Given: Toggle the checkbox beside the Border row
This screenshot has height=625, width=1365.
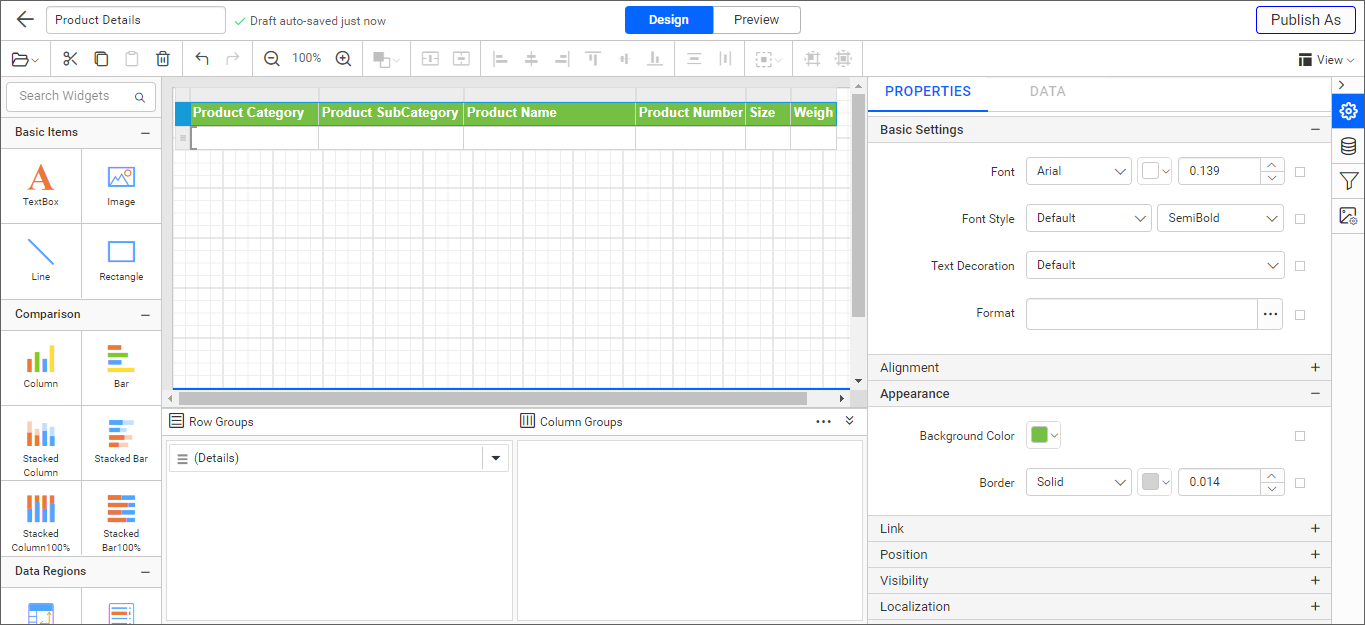Looking at the screenshot, I should (1300, 483).
